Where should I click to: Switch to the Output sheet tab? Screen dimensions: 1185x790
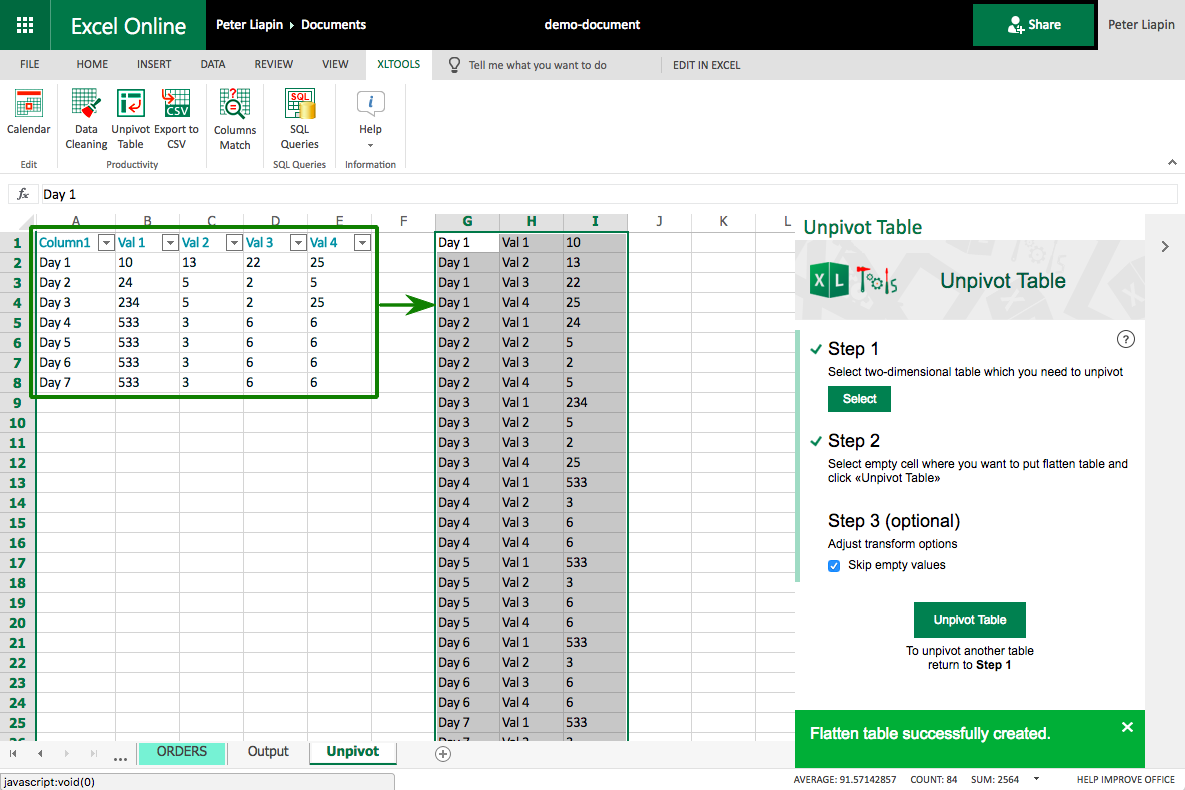point(268,752)
